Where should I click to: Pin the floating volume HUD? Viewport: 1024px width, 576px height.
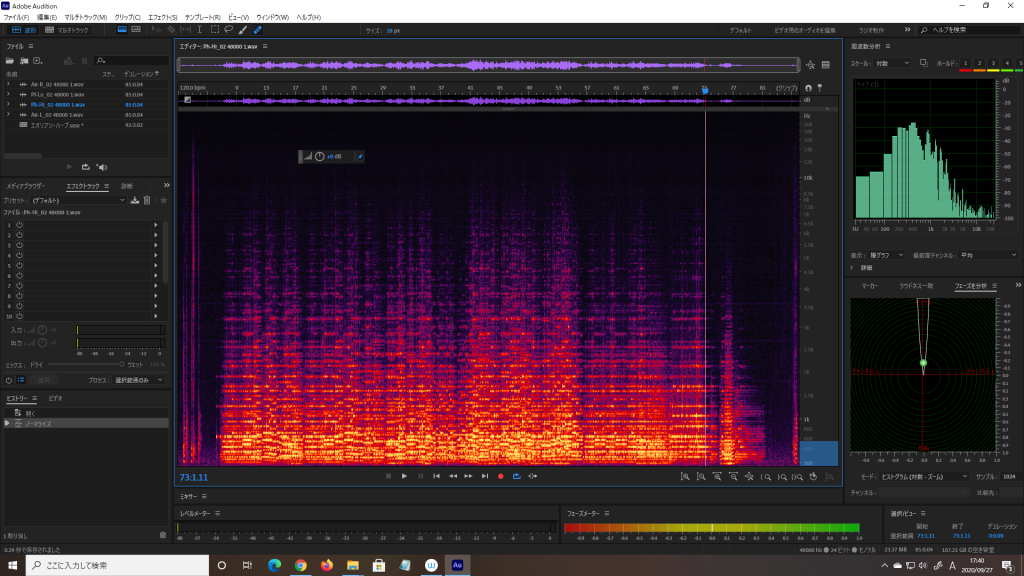pyautogui.click(x=359, y=157)
